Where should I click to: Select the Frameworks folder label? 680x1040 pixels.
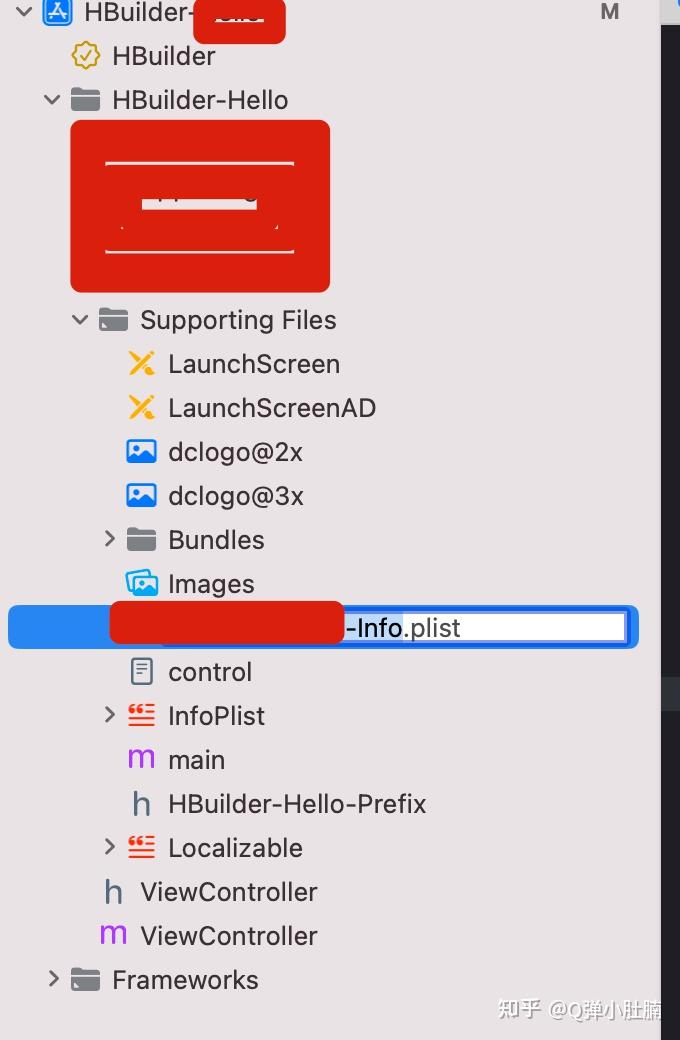(x=185, y=980)
